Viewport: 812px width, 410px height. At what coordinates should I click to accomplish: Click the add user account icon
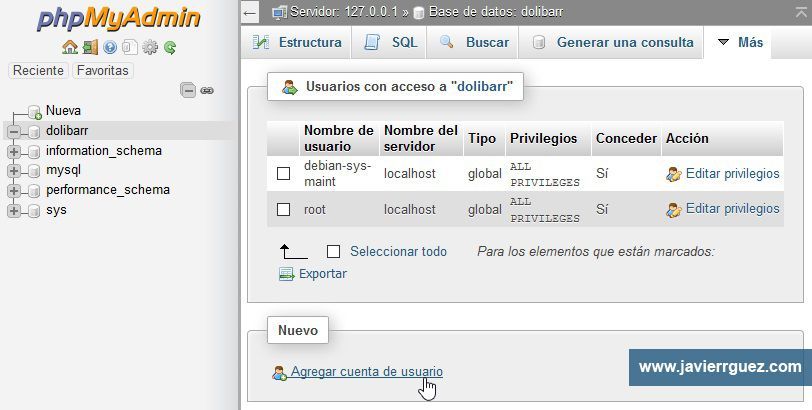pos(280,373)
